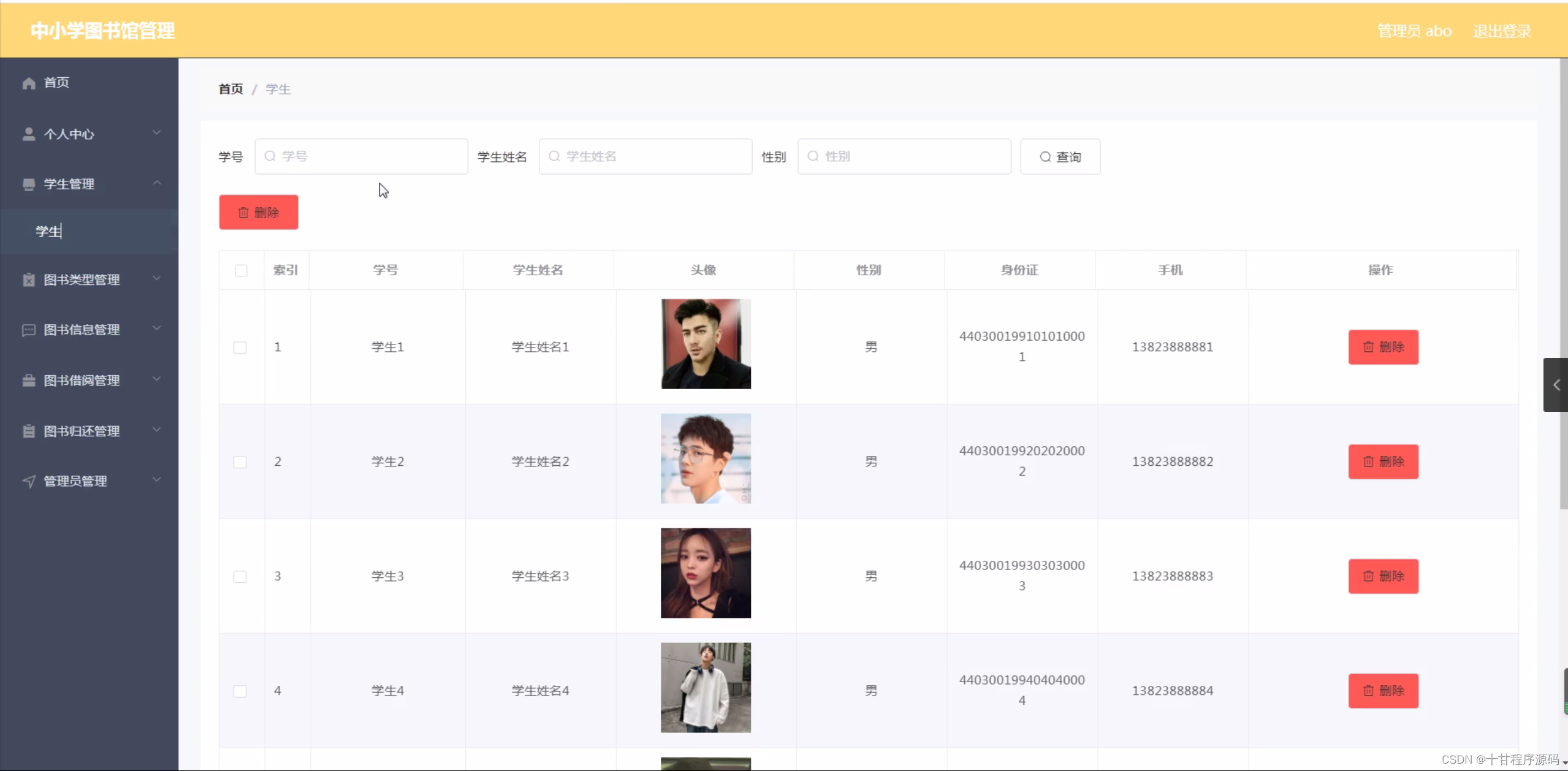Click the home icon beside 首页
1568x771 pixels.
click(x=29, y=83)
